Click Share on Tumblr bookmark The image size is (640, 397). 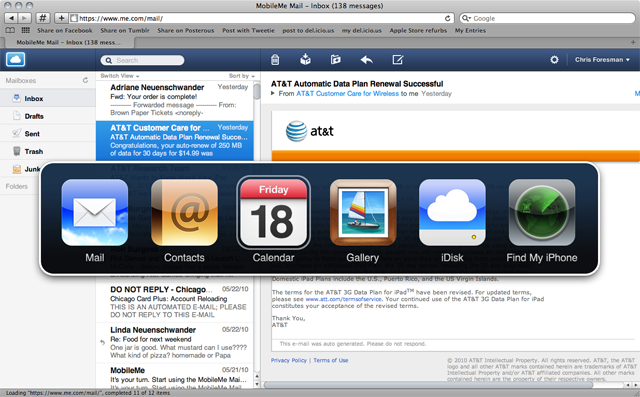pos(125,30)
